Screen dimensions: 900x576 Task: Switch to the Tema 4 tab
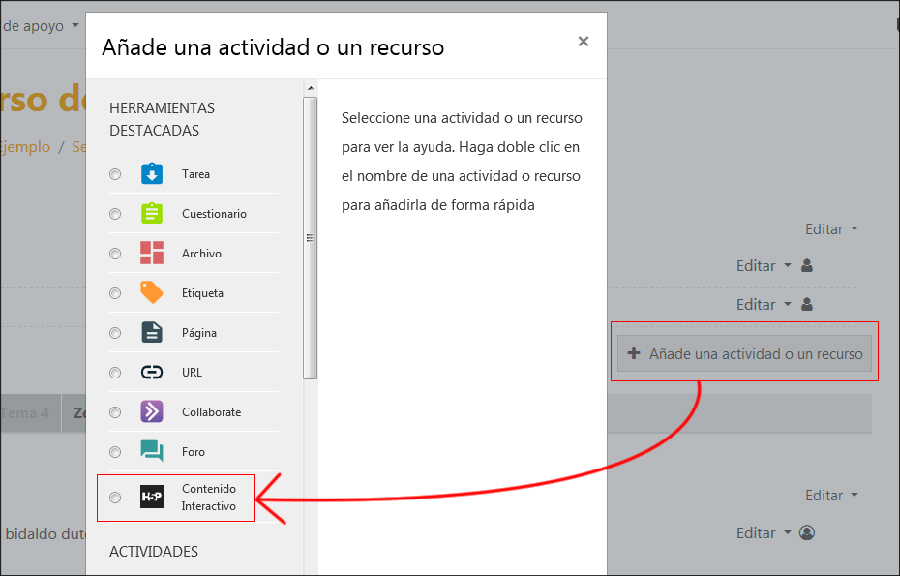pyautogui.click(x=25, y=413)
